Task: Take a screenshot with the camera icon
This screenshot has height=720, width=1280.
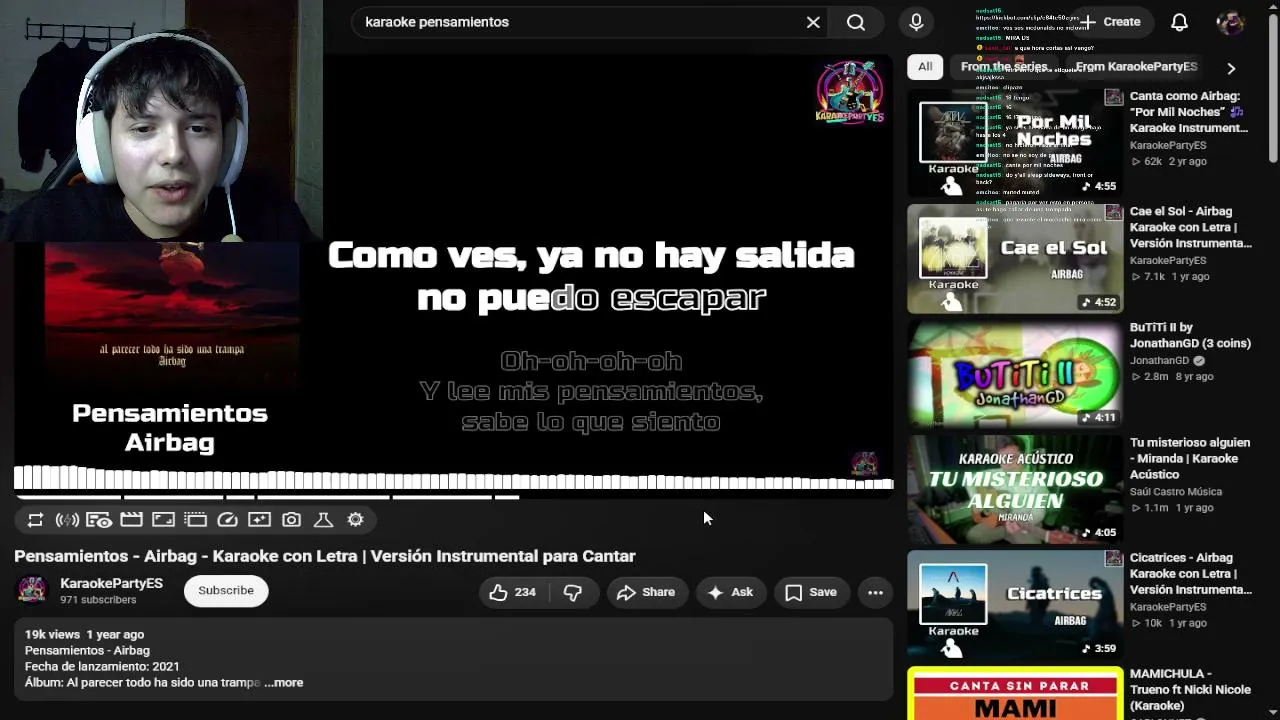Action: tap(291, 520)
